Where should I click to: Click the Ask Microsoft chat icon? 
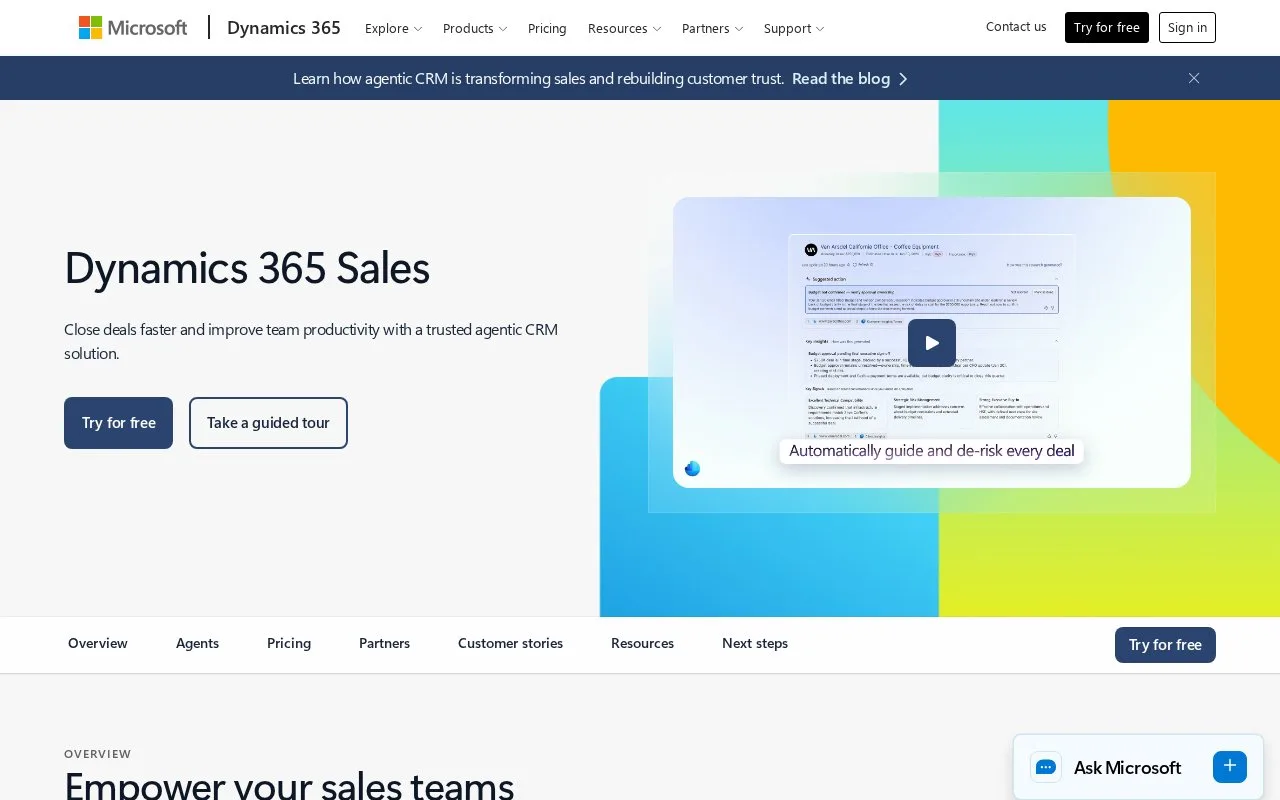tap(1046, 767)
